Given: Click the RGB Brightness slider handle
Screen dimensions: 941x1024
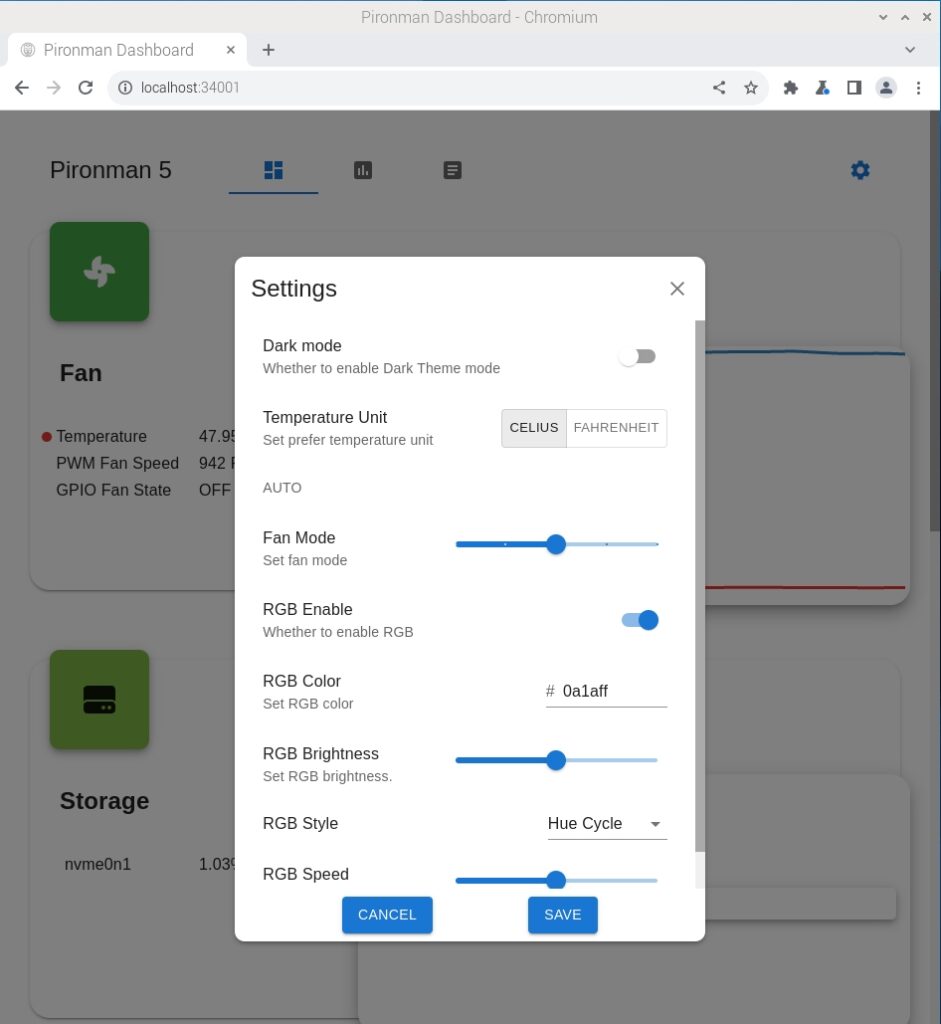Looking at the screenshot, I should click(x=556, y=761).
